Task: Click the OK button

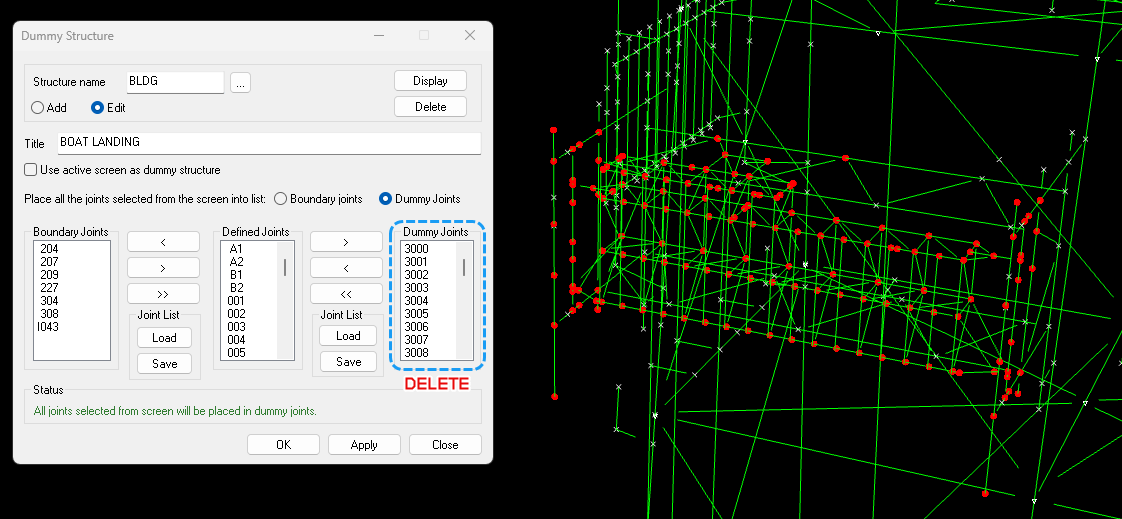Action: click(x=283, y=445)
